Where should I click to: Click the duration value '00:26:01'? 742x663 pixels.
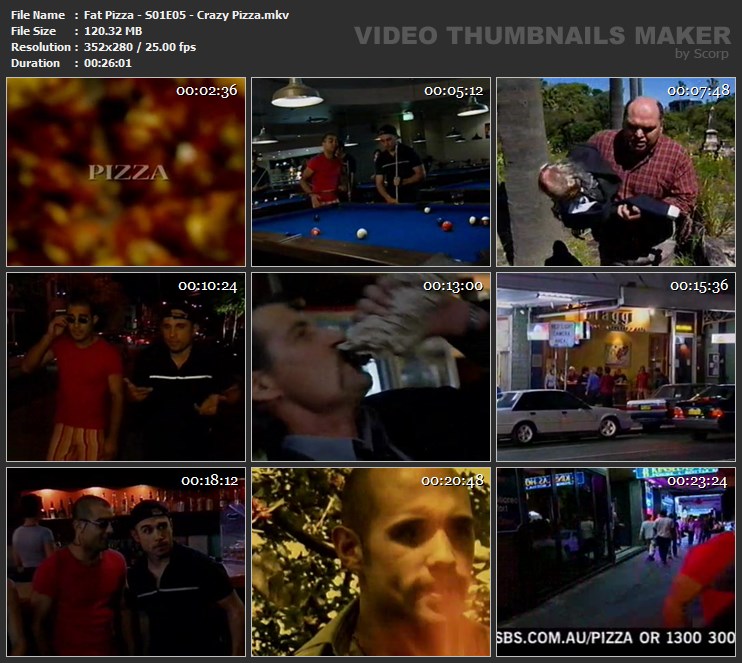(x=108, y=63)
